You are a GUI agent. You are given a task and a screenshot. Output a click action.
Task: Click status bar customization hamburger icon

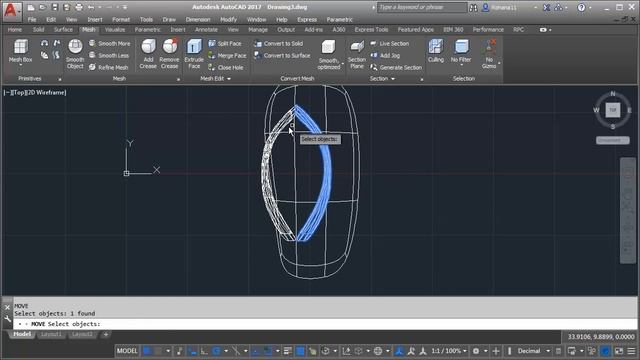click(631, 351)
